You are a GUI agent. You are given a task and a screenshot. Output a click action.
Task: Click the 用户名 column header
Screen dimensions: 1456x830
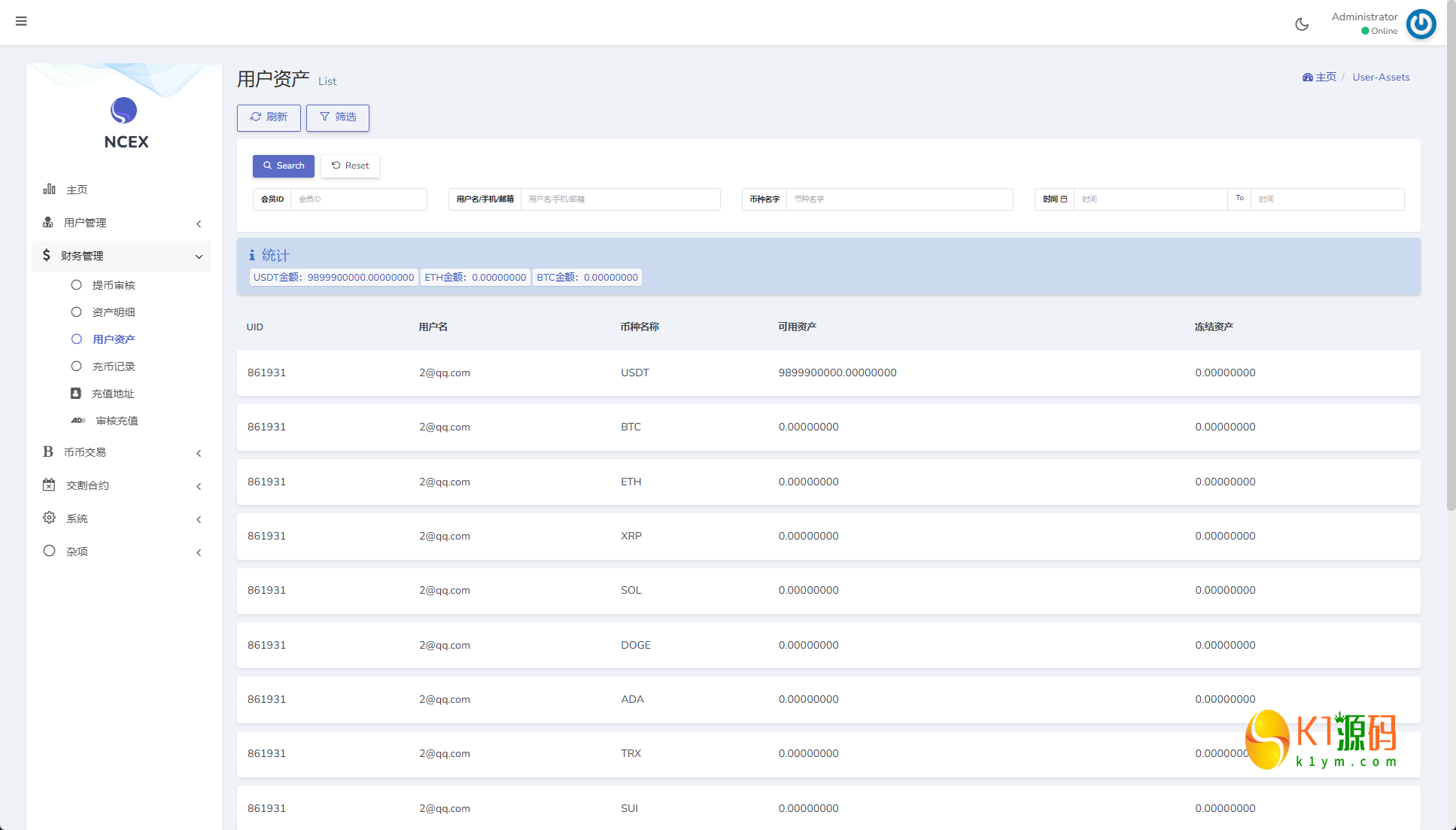[x=433, y=327]
